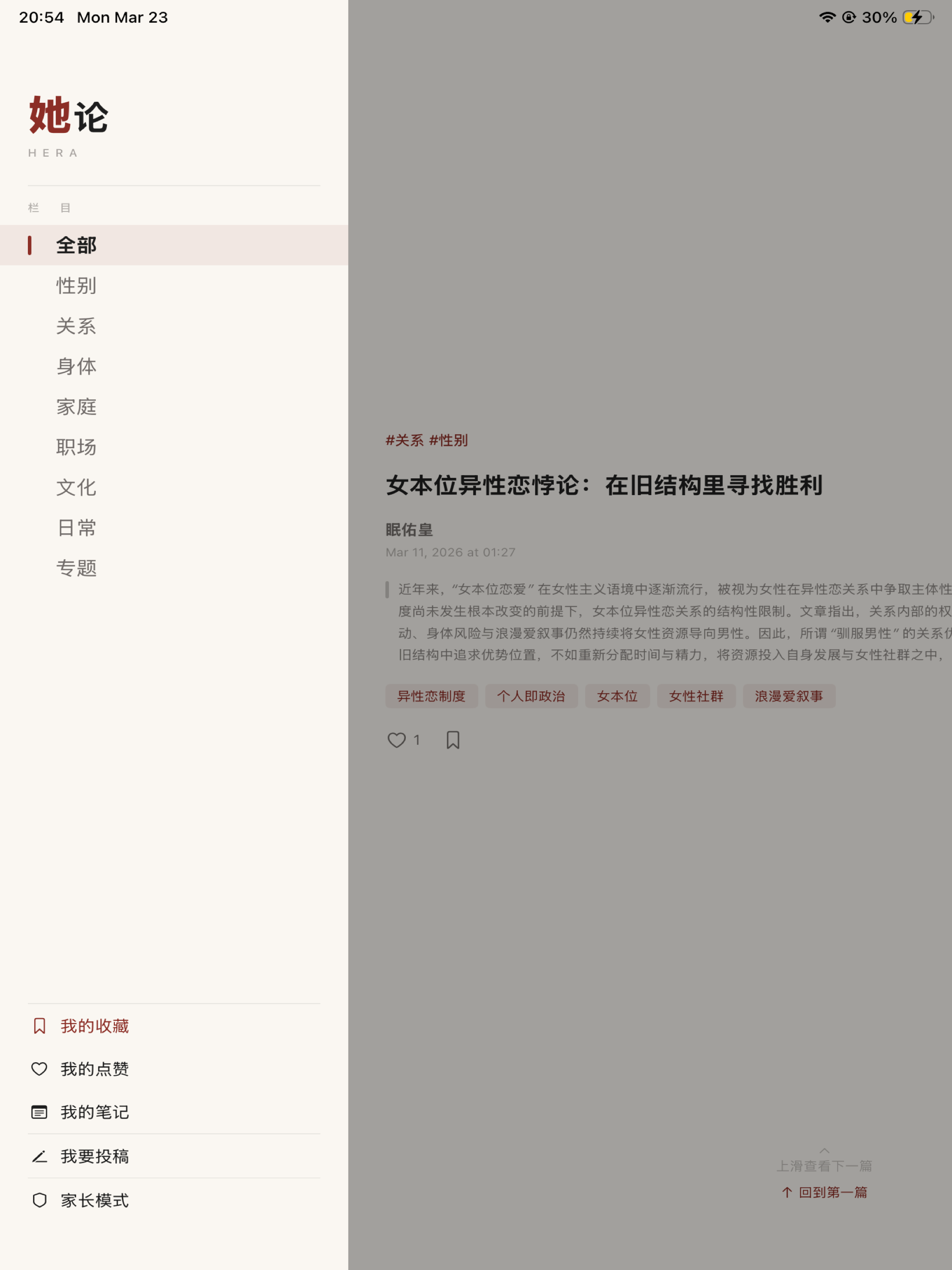This screenshot has width=952, height=1270.
Task: Tap the article date Mar 11, 2026
Action: (450, 552)
